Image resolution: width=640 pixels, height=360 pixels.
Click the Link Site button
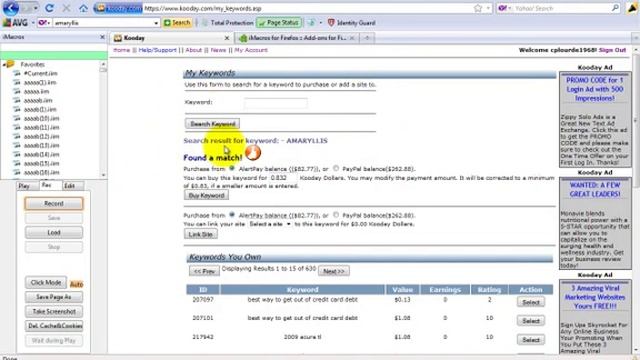200,234
